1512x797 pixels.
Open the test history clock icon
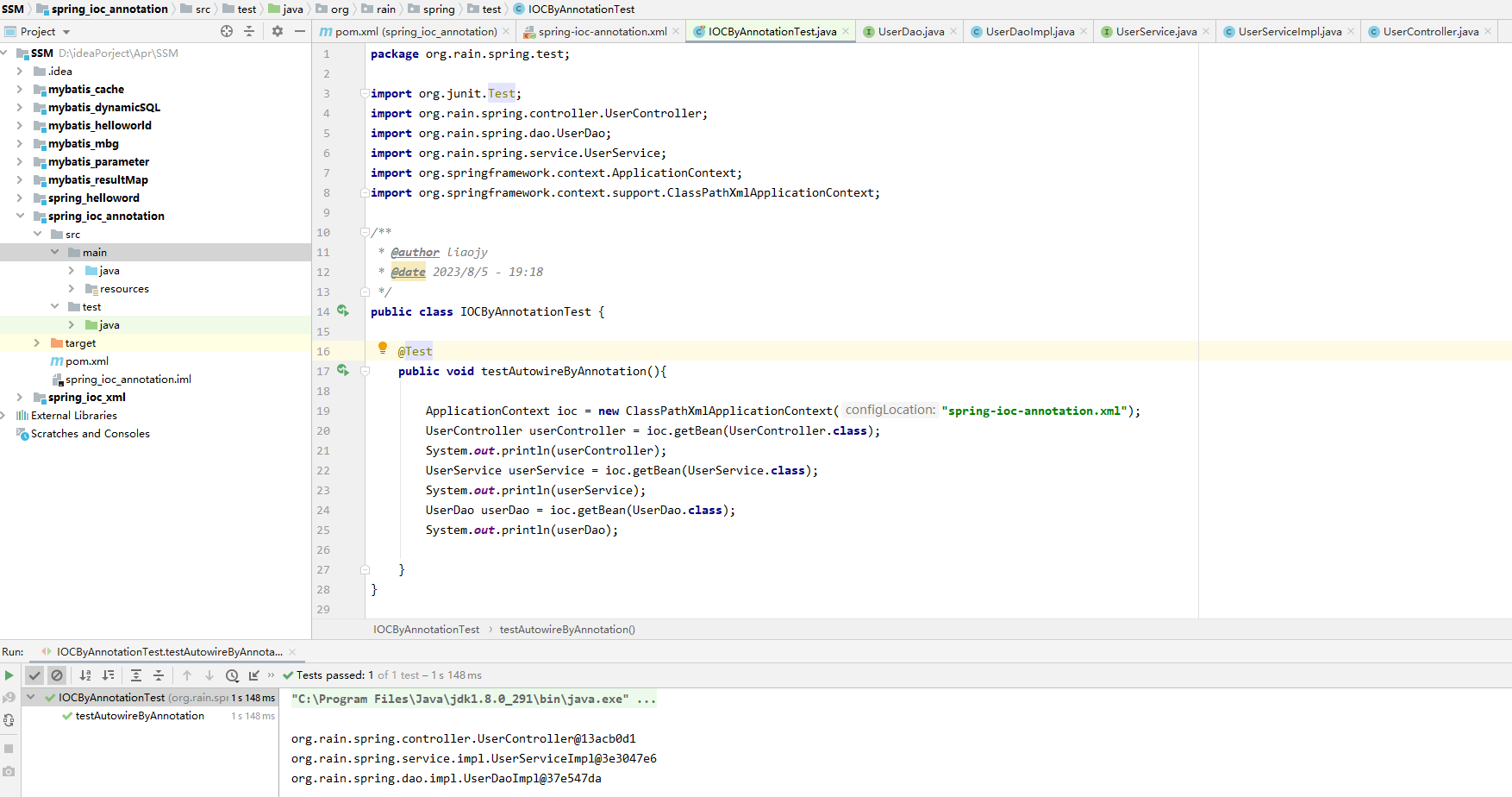(232, 675)
